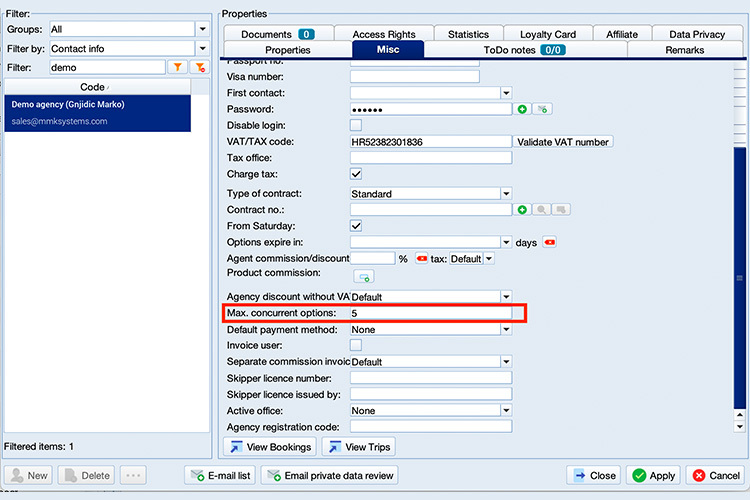Open the Groups dropdown in Filter panel
750x500 pixels.
(x=202, y=30)
